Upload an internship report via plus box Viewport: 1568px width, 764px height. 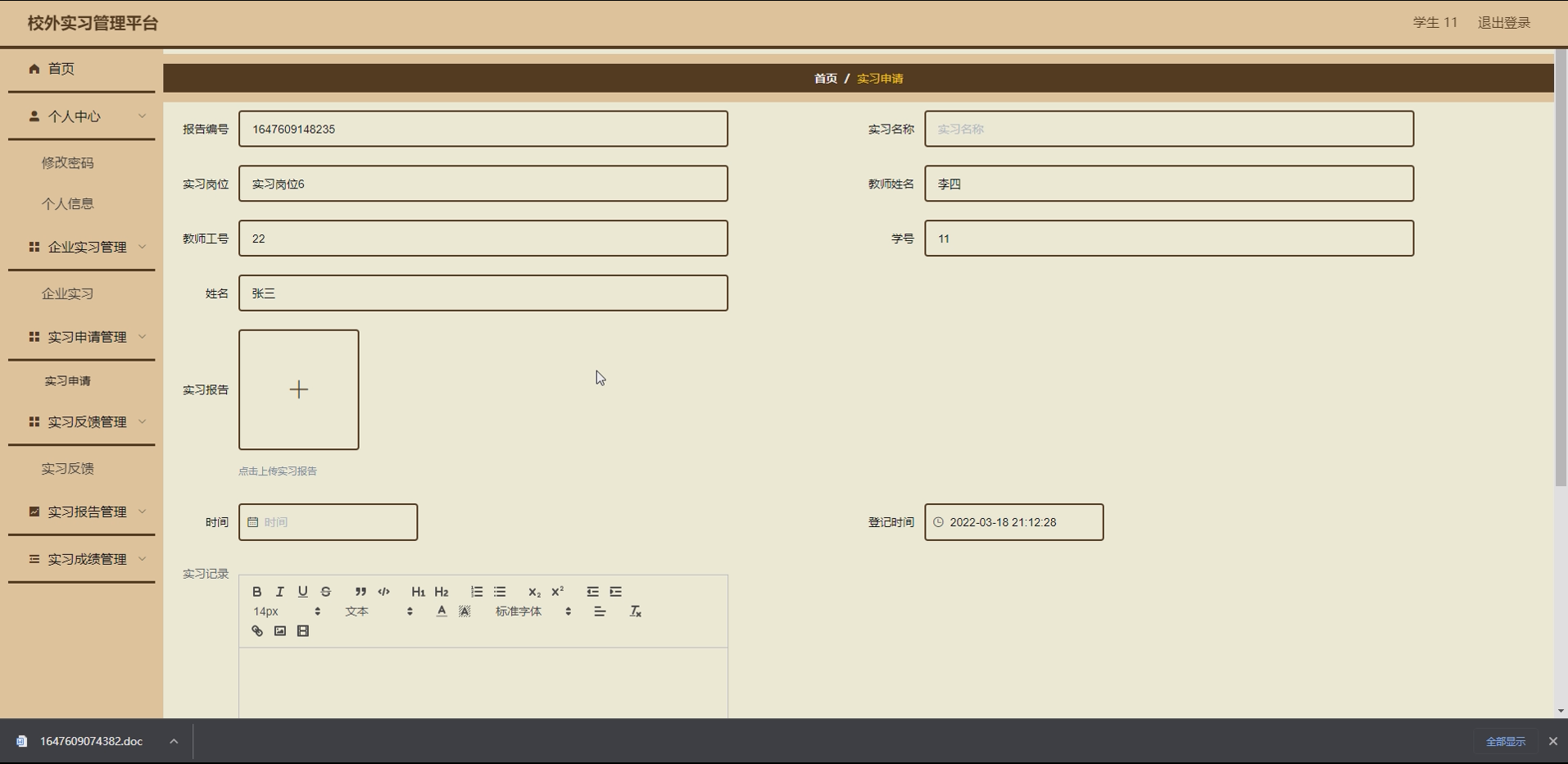[298, 389]
